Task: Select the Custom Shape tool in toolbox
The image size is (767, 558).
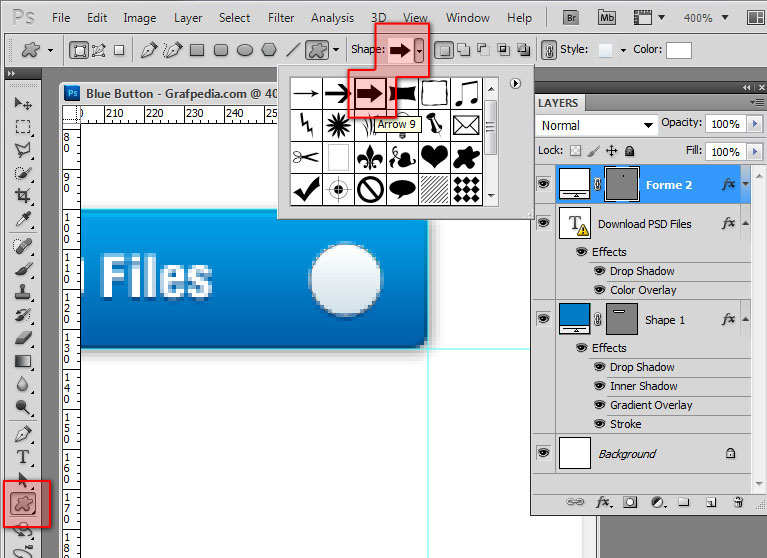Action: [23, 503]
